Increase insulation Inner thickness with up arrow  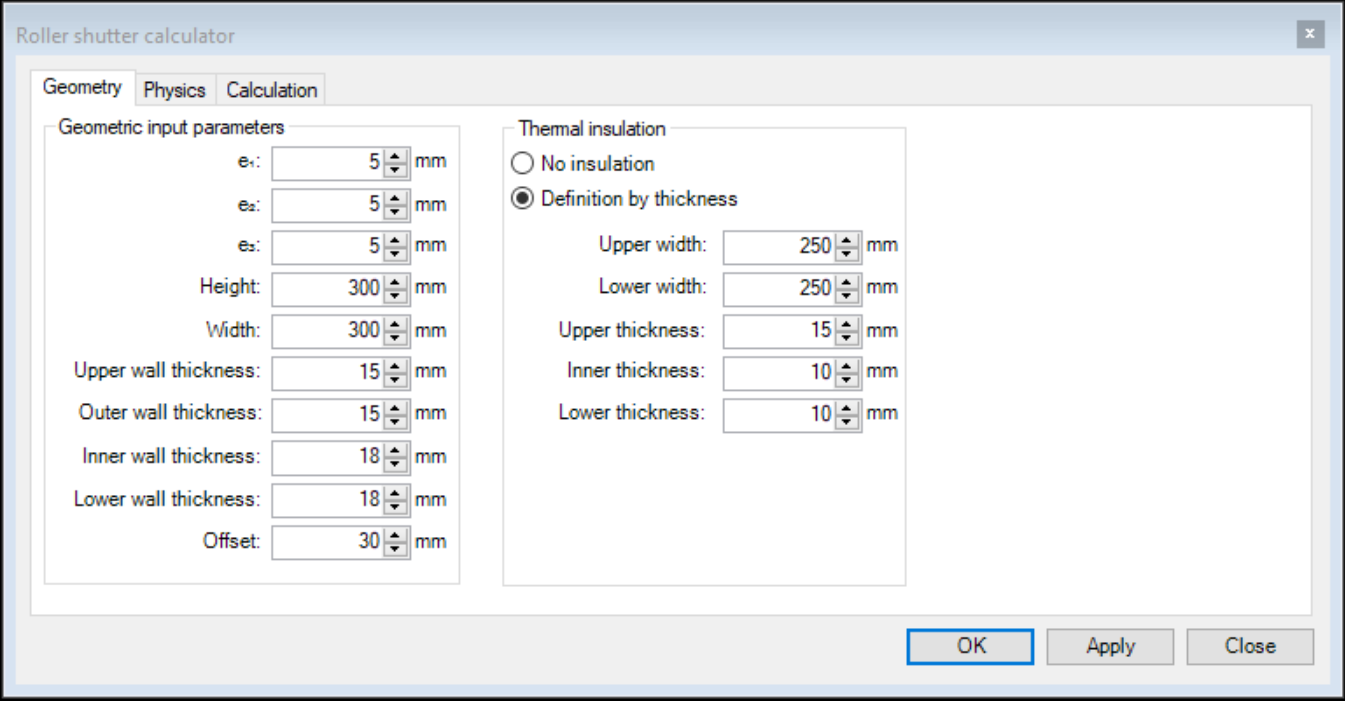847,366
